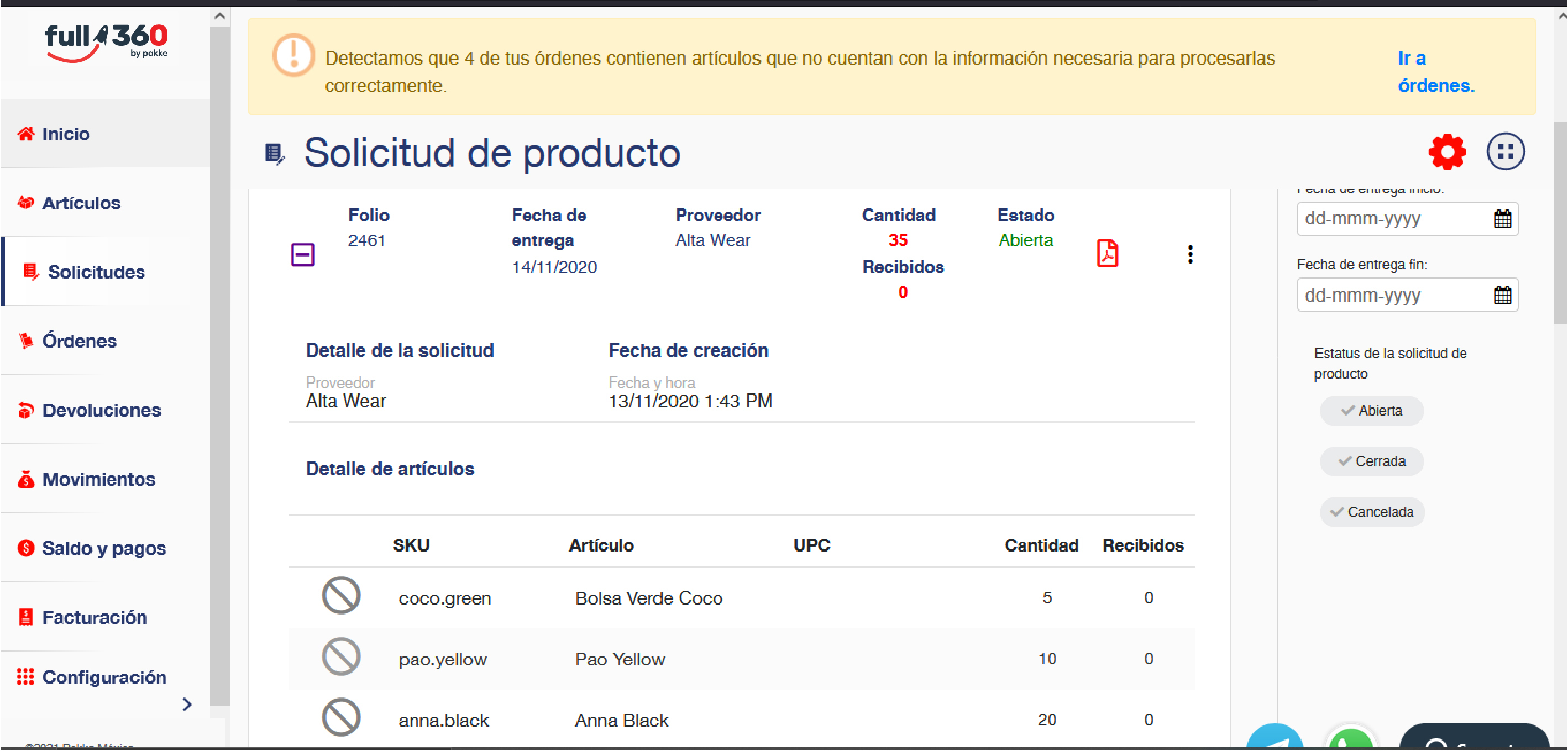
Task: Click the warning exclamation icon in banner
Action: click(293, 55)
